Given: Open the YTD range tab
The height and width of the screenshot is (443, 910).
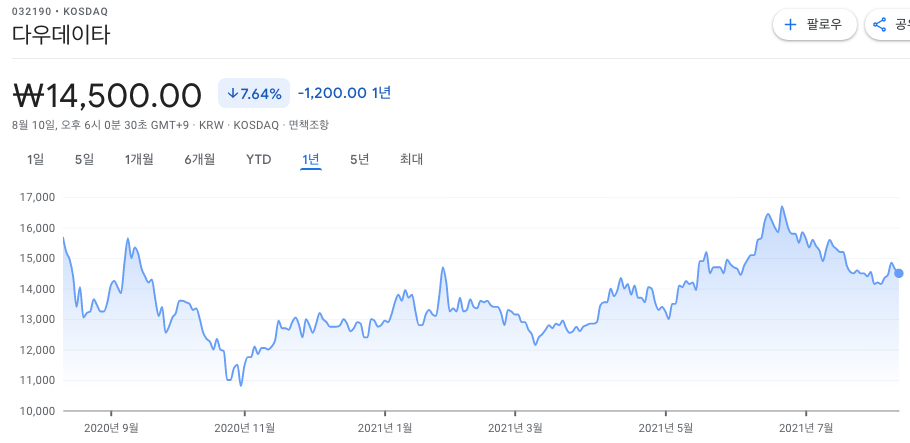Looking at the screenshot, I should click(x=258, y=159).
